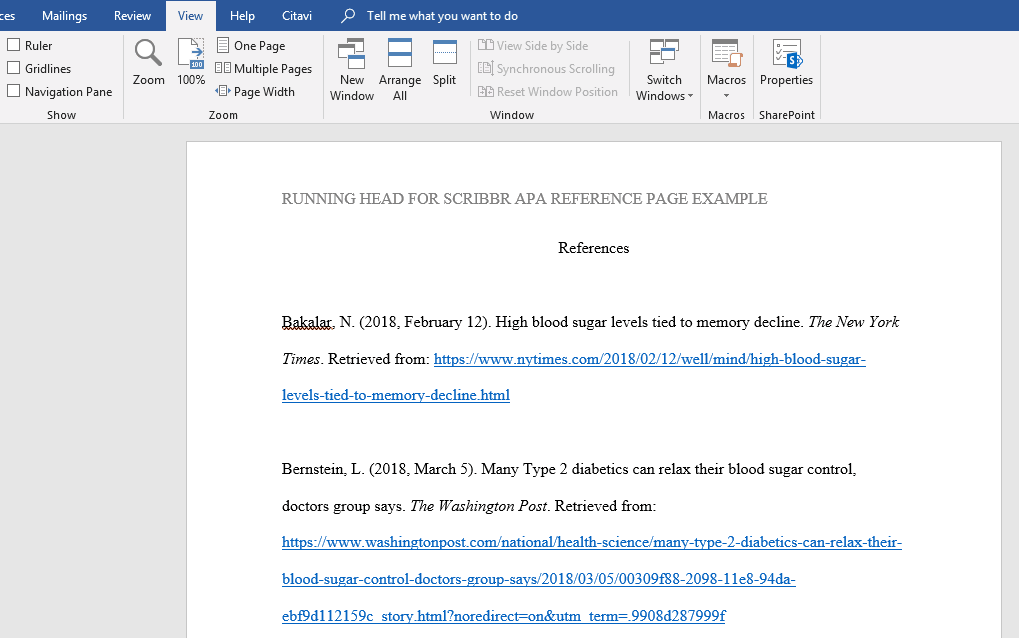Arrange All open windows
This screenshot has width=1019, height=638.
pyautogui.click(x=399, y=68)
